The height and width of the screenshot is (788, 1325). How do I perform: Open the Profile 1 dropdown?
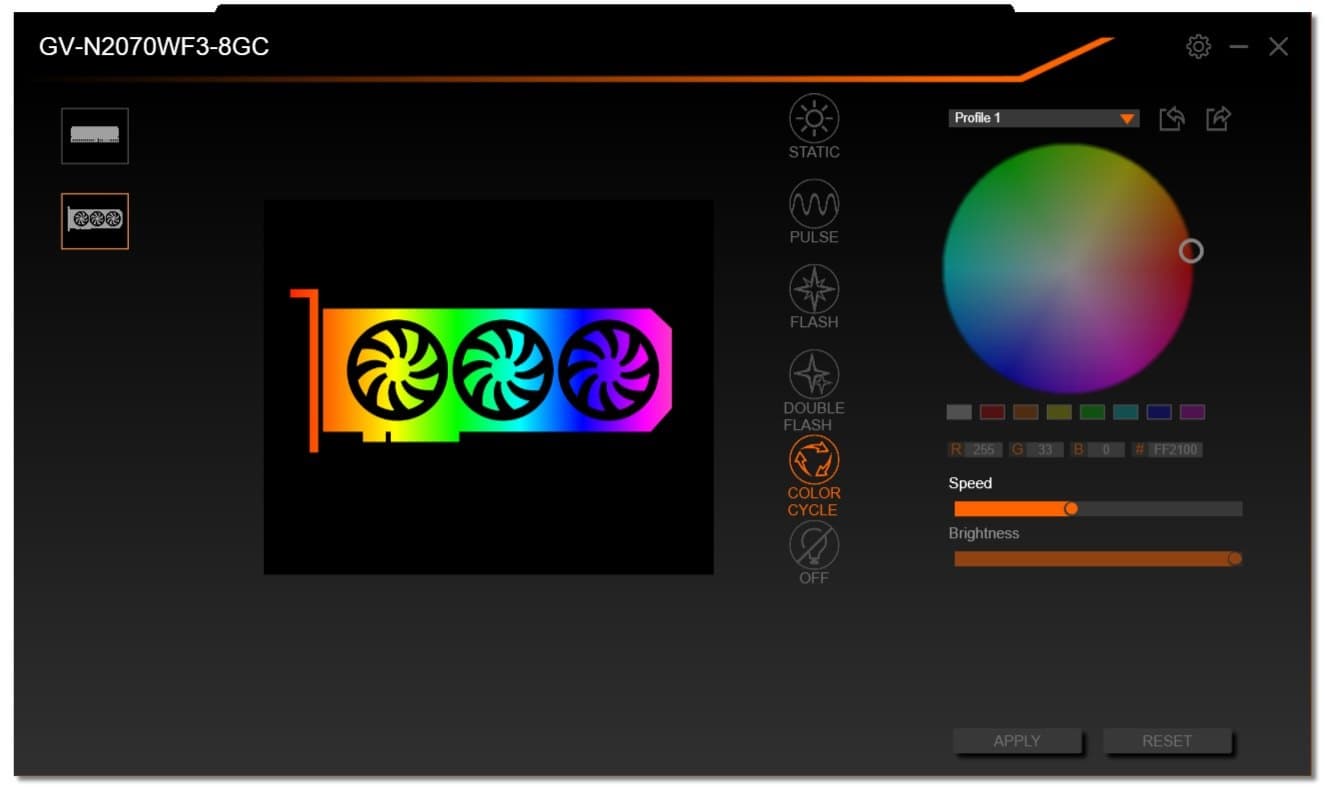click(x=1044, y=118)
